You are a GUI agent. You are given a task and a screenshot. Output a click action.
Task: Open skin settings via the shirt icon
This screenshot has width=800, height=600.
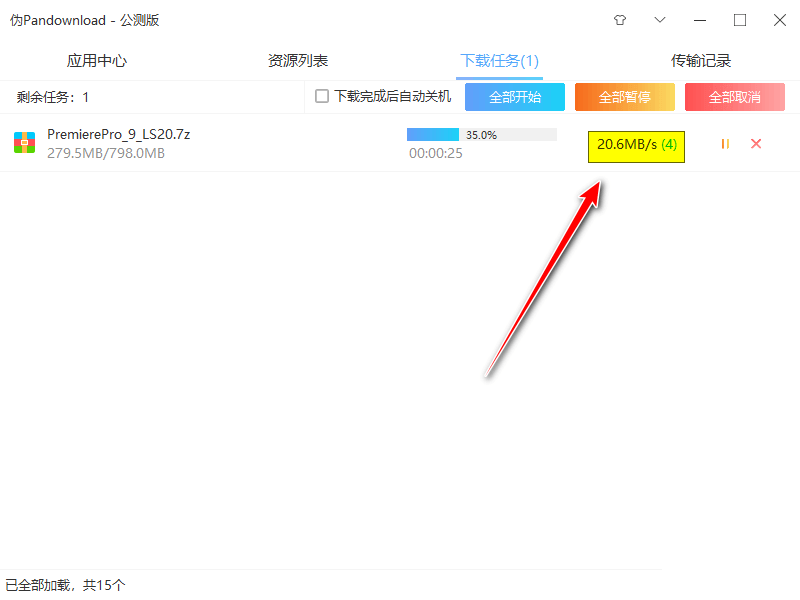click(x=619, y=20)
